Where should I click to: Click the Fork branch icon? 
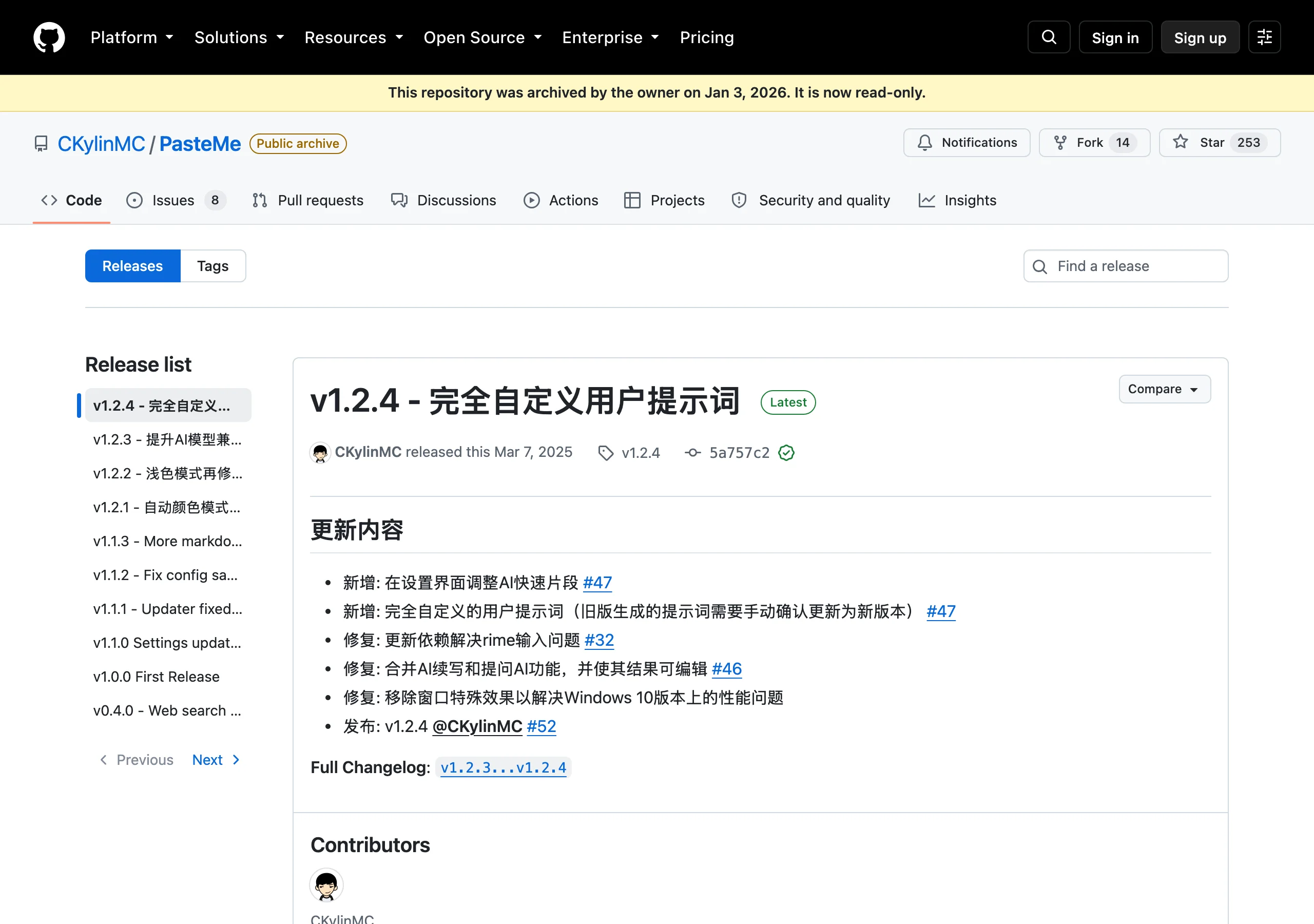point(1060,143)
